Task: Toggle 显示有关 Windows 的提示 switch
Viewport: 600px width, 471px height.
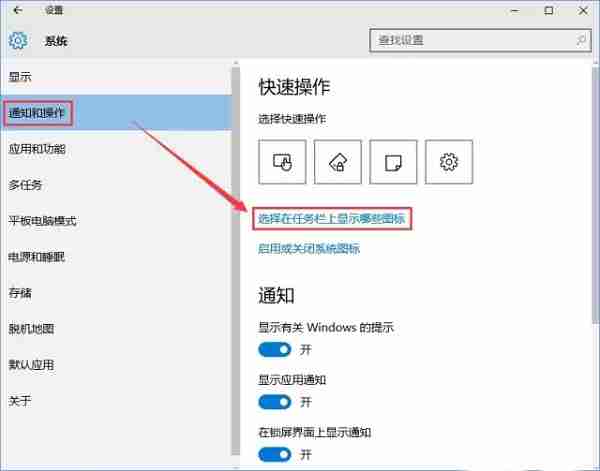Action: pyautogui.click(x=275, y=349)
